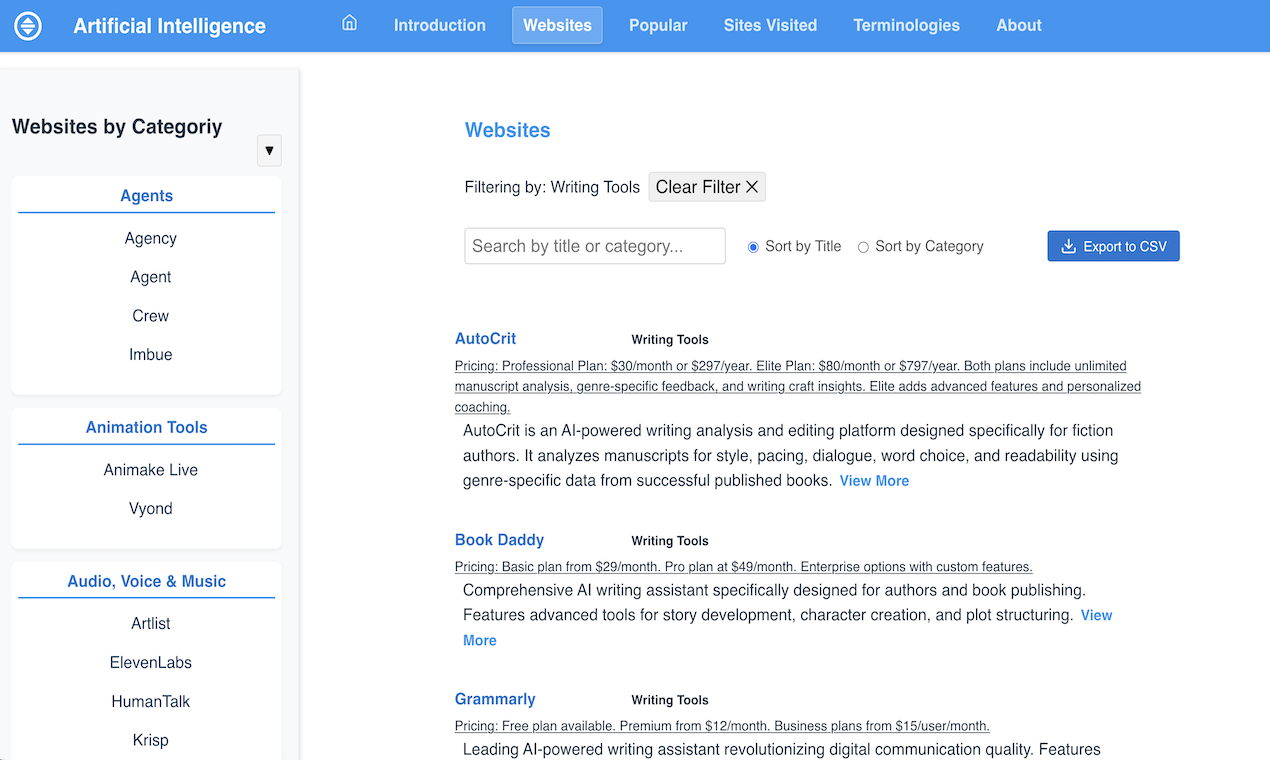Open the AutoCrit website link
The height and width of the screenshot is (760, 1270).
pyautogui.click(x=485, y=339)
